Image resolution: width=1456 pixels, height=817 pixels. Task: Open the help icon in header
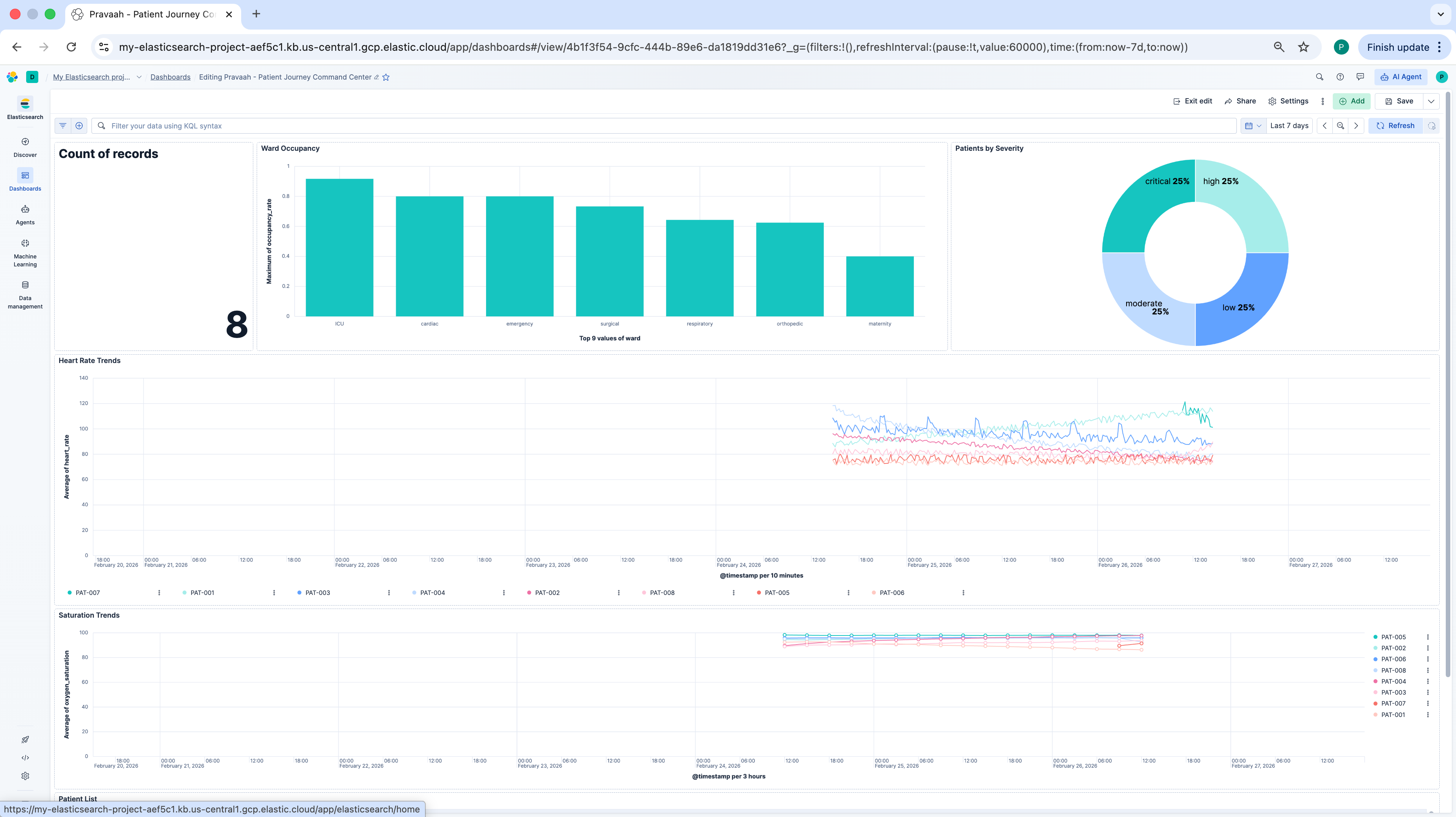coord(1340,77)
